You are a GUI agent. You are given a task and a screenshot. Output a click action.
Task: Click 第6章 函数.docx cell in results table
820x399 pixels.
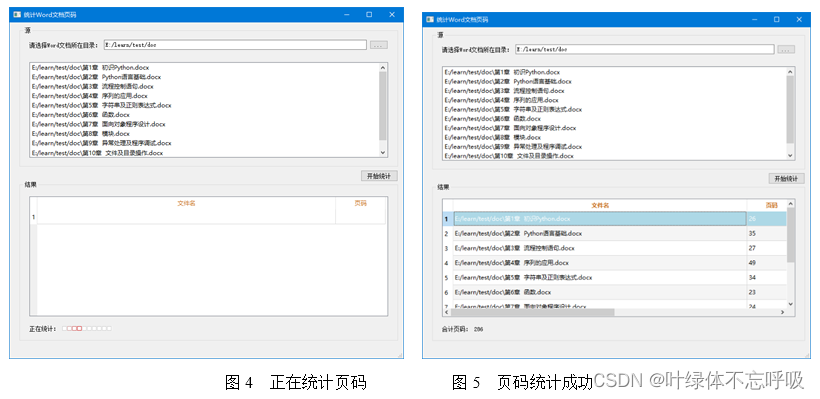(600, 292)
